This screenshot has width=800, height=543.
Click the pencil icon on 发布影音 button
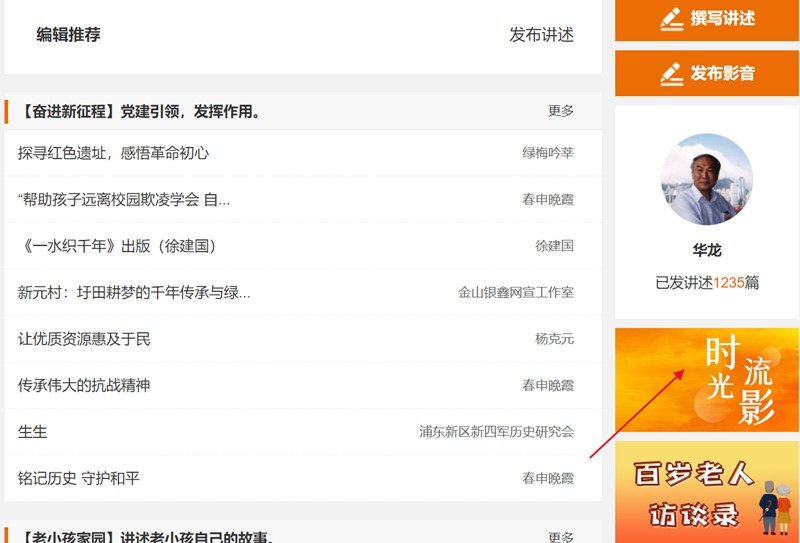[x=672, y=73]
